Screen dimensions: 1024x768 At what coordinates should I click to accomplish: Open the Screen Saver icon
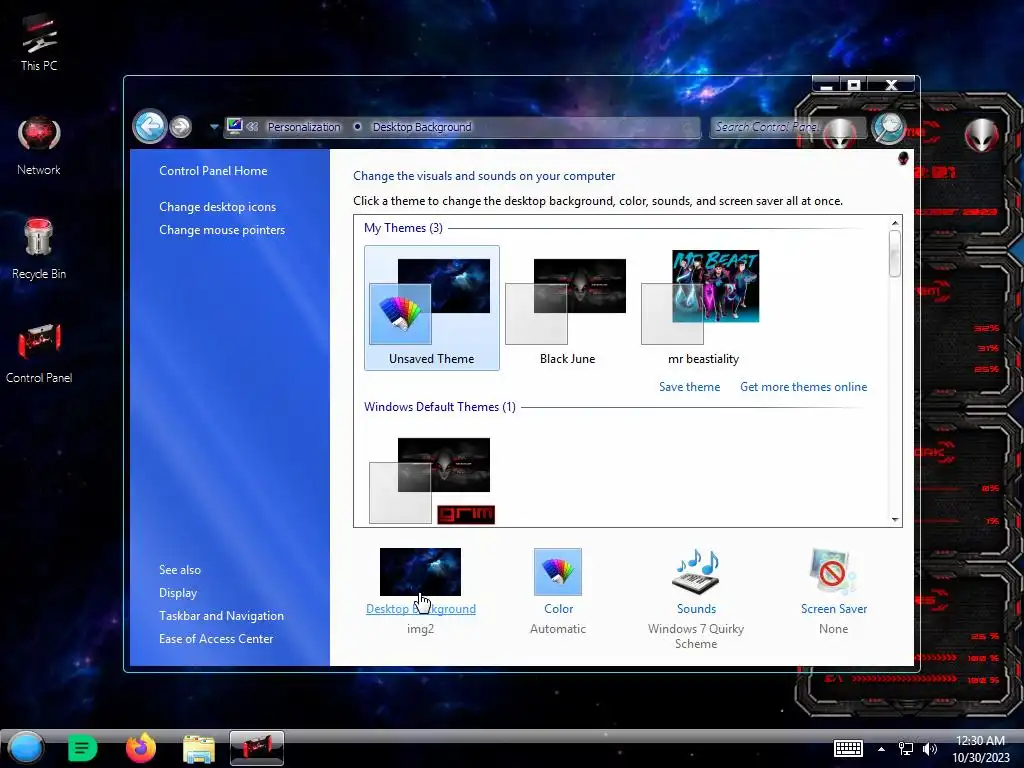tap(832, 571)
